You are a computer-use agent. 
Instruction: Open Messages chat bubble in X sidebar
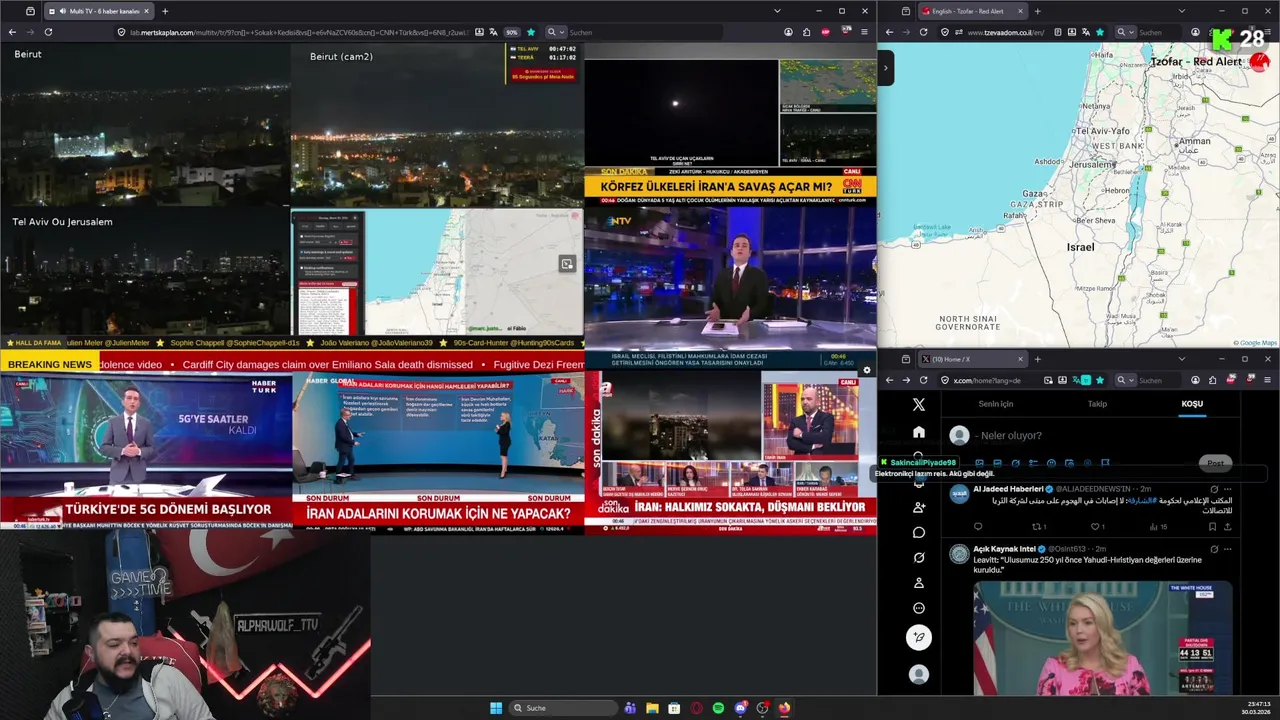(919, 532)
